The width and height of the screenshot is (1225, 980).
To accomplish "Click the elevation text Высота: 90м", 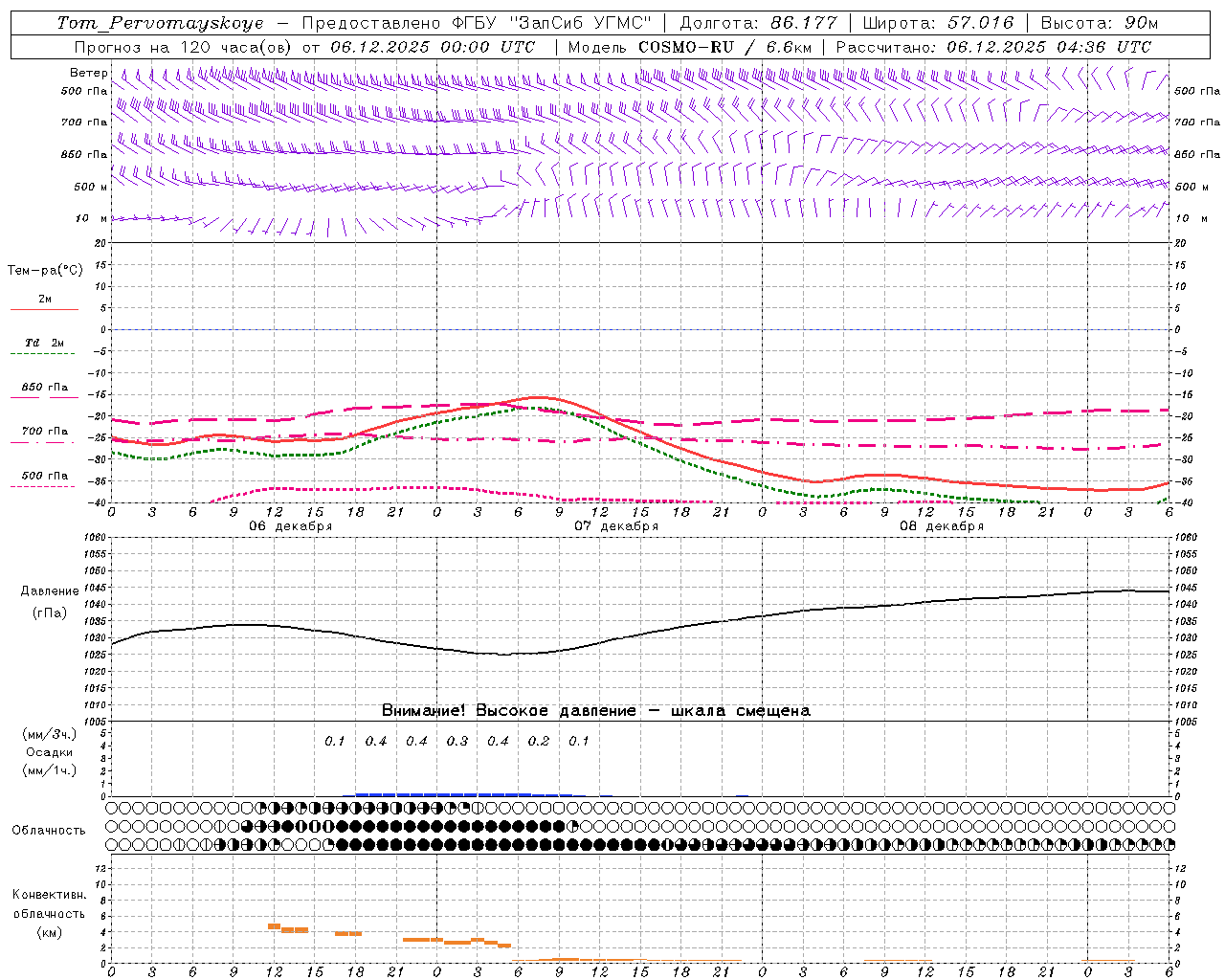I will 1099,23.
